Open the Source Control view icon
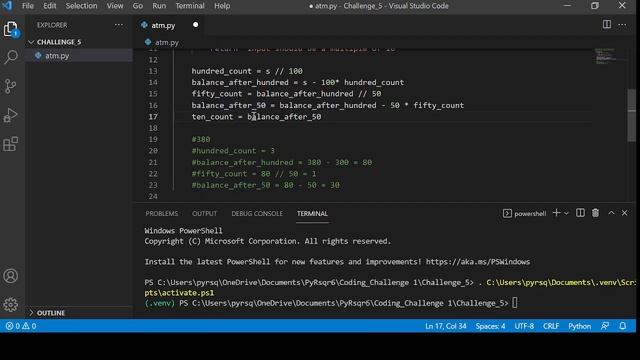This screenshot has width=640, height=360. point(11,86)
